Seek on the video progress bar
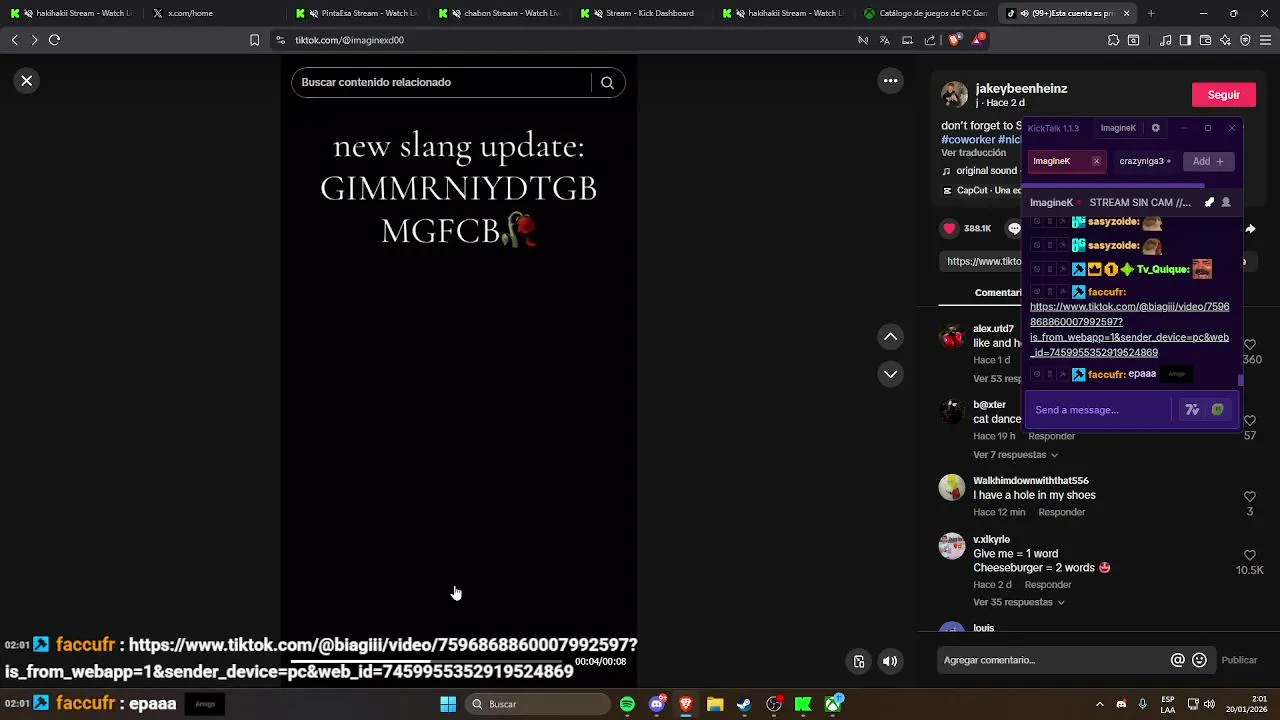 tap(430, 661)
